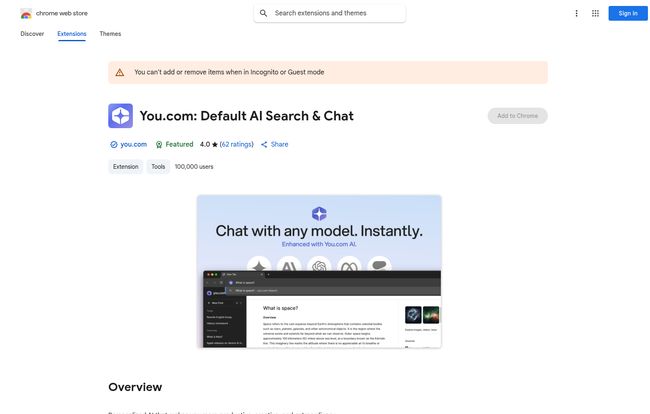The width and height of the screenshot is (650, 414).
Task: Select the Extensions tab
Action: pos(72,34)
